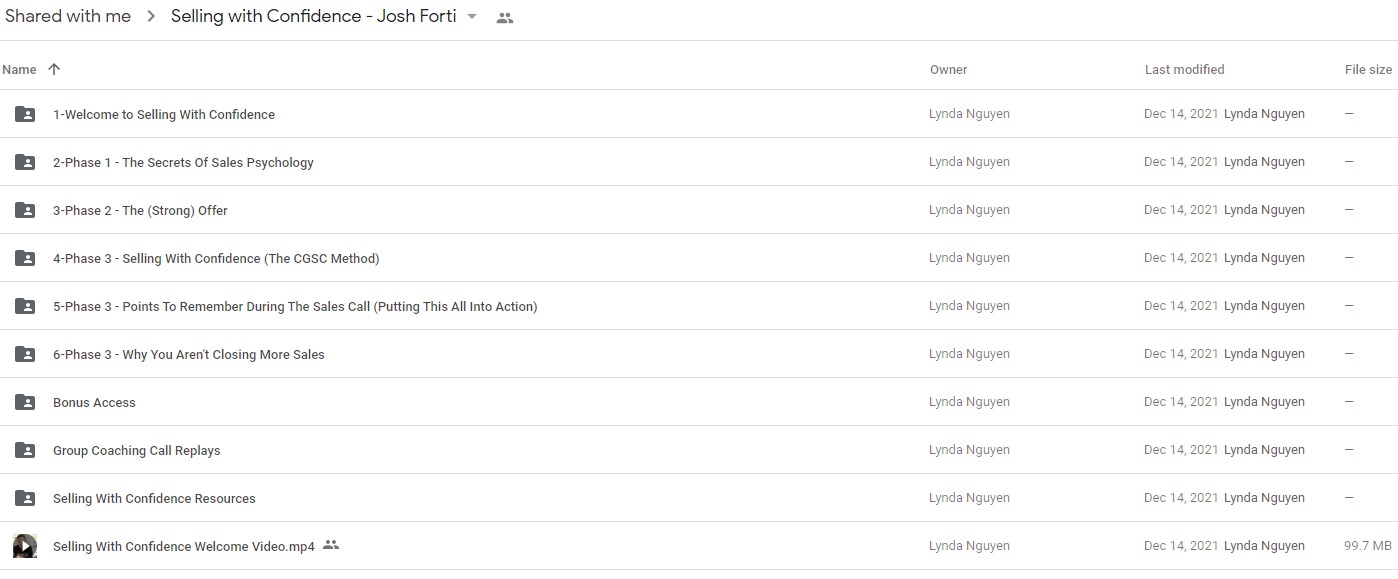Viewport: 1398px width, 579px height.
Task: Click the Owner column header
Action: click(949, 70)
